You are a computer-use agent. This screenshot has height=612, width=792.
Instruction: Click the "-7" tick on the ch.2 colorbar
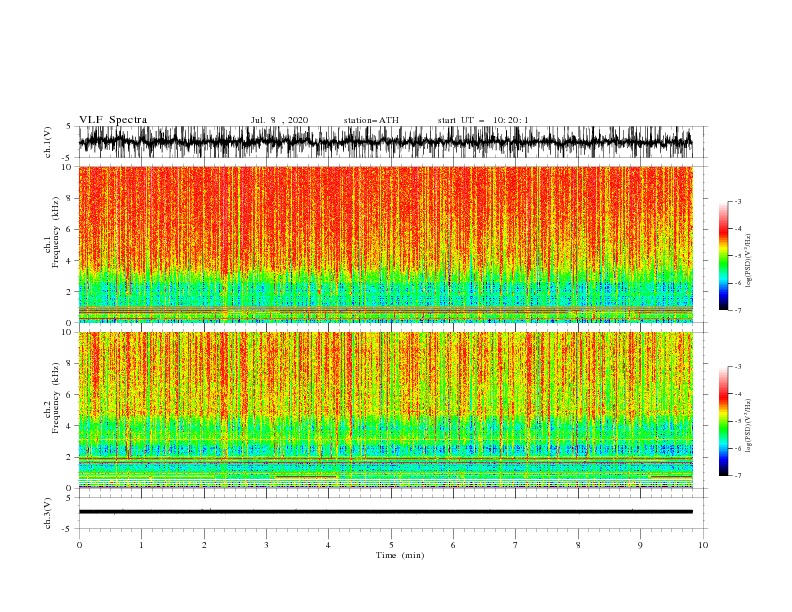click(x=737, y=476)
